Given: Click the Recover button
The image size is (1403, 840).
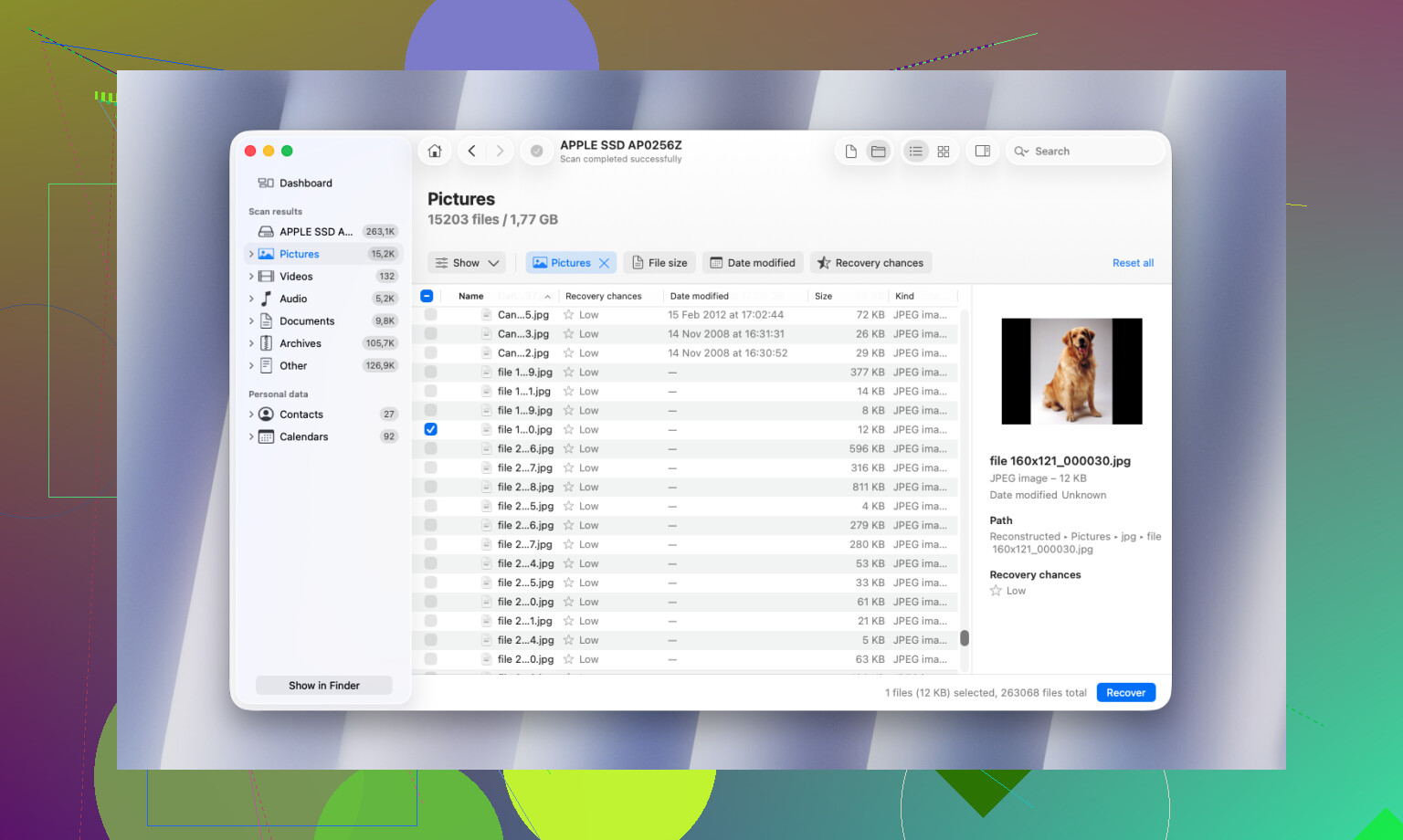Looking at the screenshot, I should point(1126,693).
